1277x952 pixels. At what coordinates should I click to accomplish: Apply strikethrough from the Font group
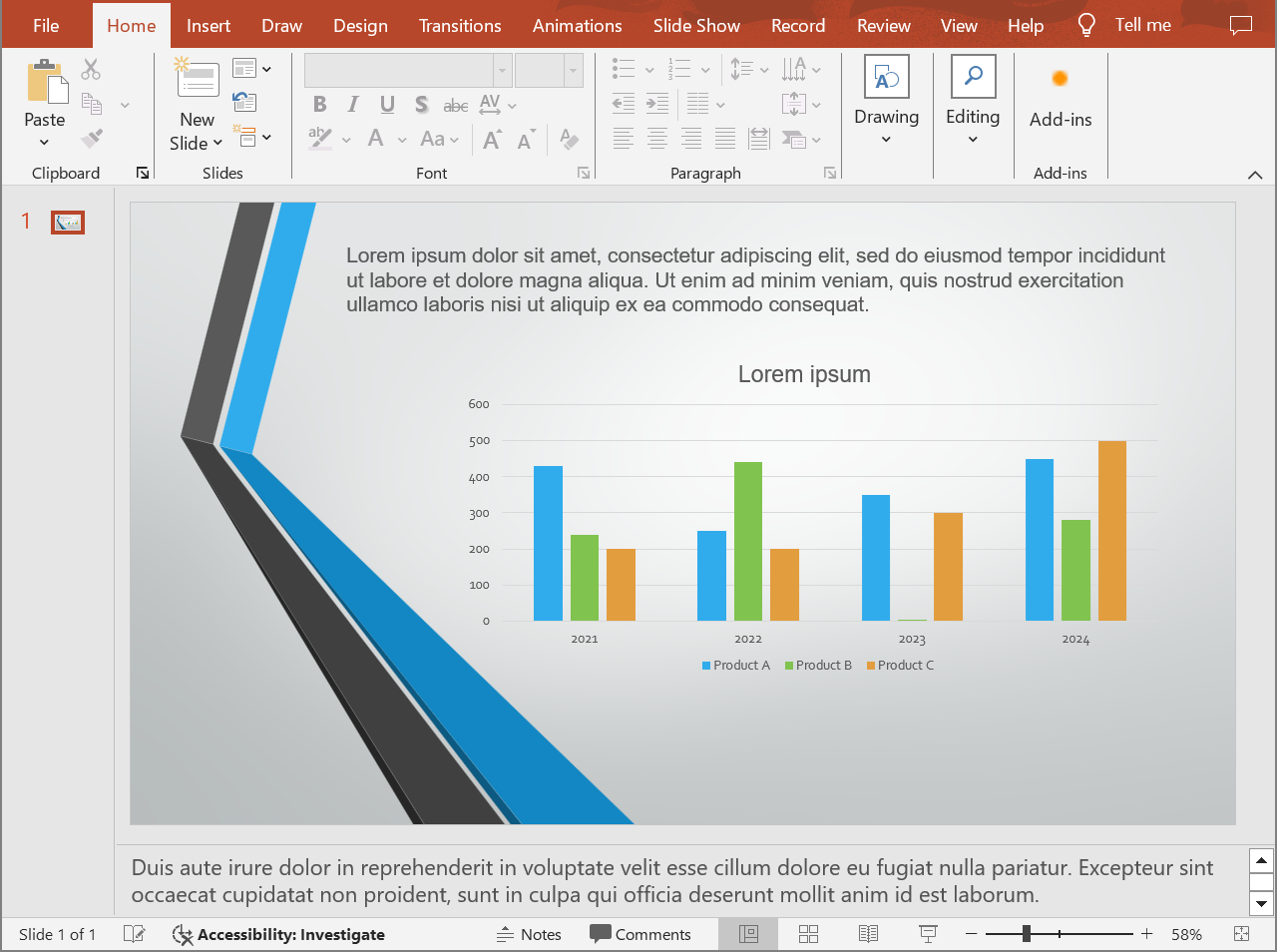[x=422, y=104]
